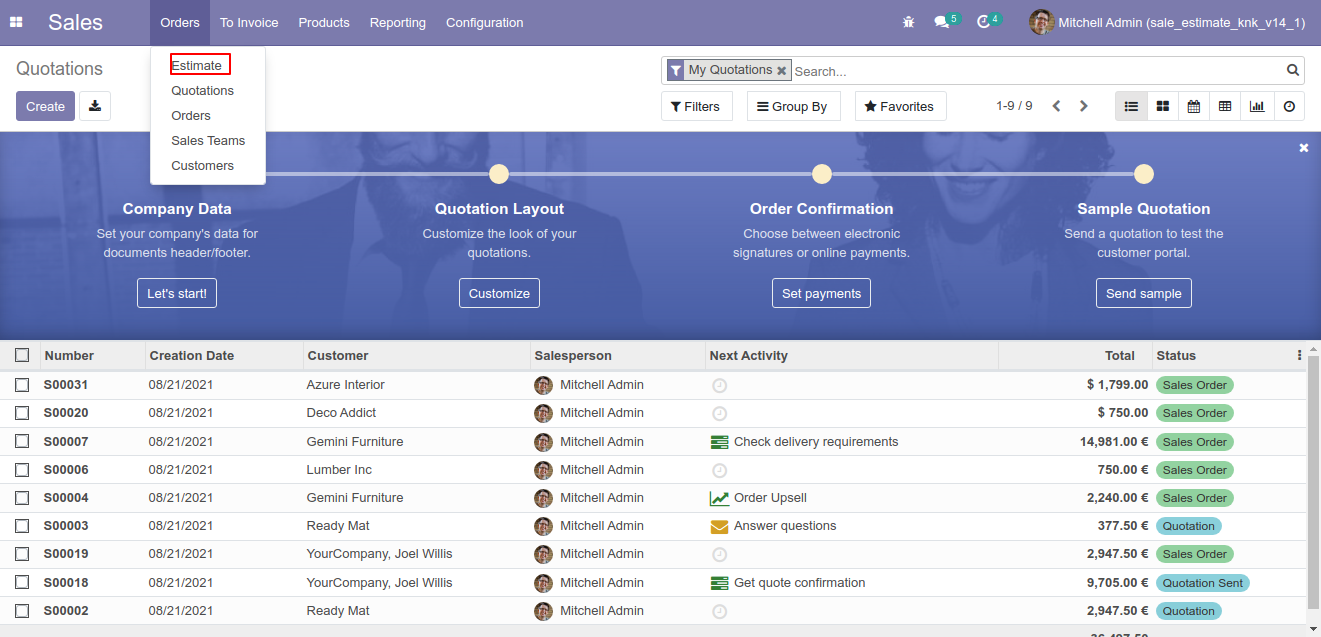The image size is (1321, 637).
Task: Click the activity clock icon for S00019
Action: [719, 554]
